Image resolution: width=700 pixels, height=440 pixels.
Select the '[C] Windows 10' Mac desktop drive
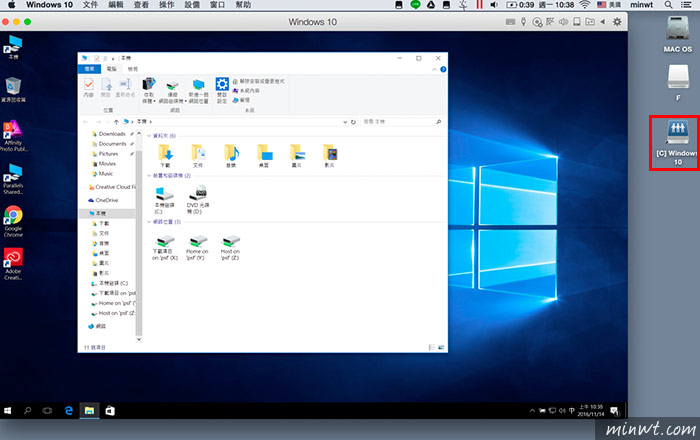[x=676, y=143]
